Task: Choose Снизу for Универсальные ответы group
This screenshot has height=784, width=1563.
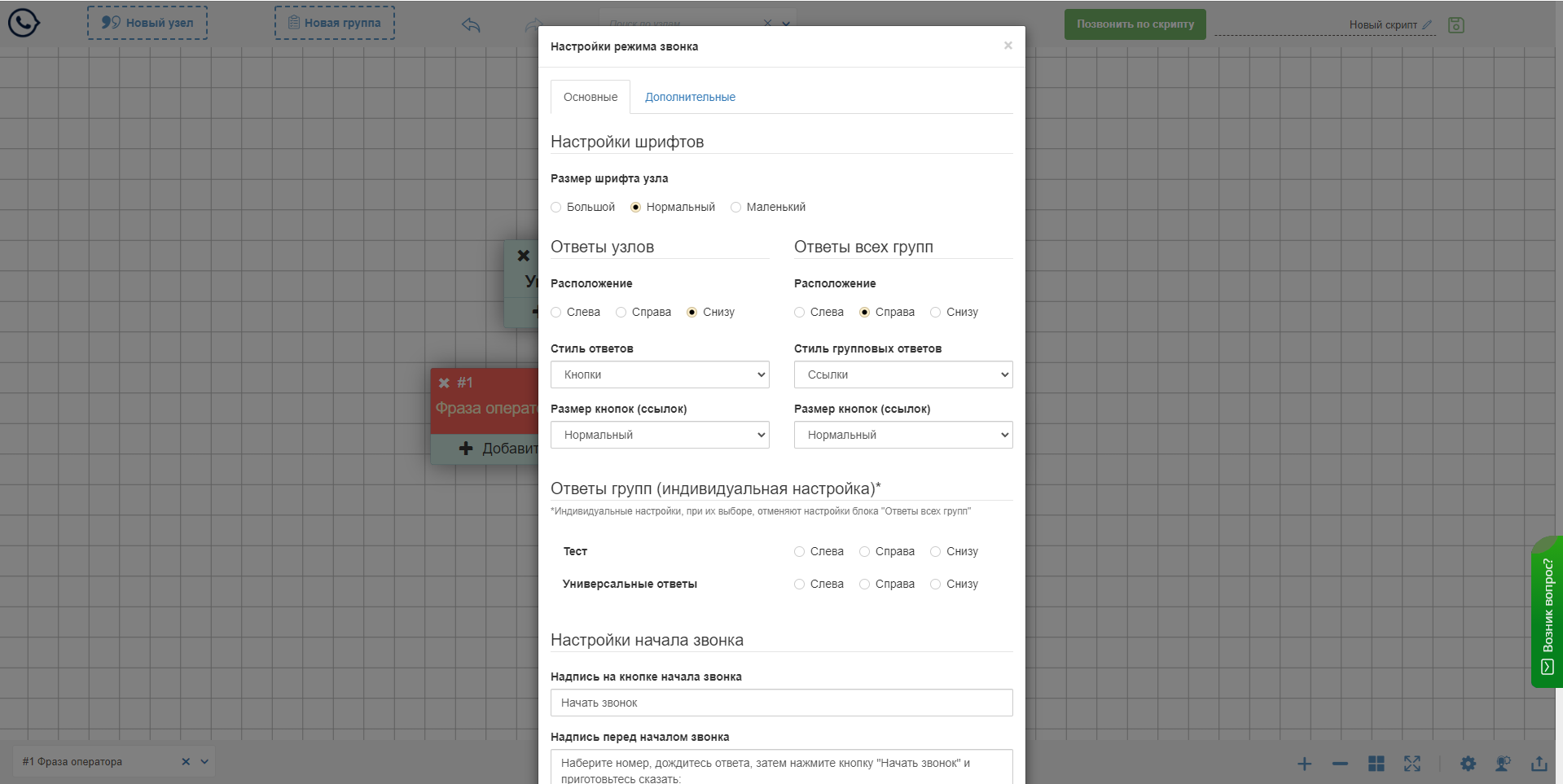Action: 936,585
